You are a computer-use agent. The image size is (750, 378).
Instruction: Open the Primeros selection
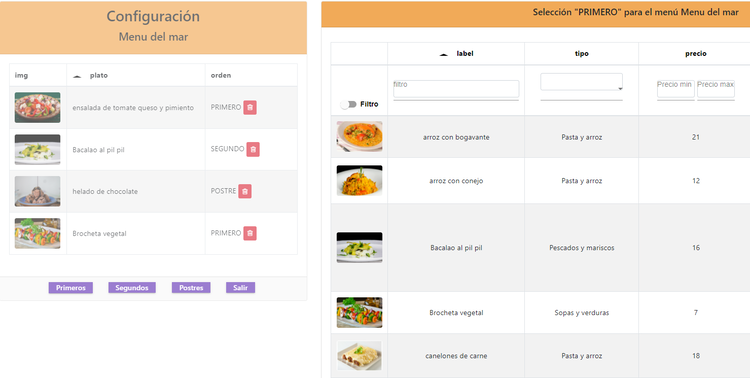(71, 288)
